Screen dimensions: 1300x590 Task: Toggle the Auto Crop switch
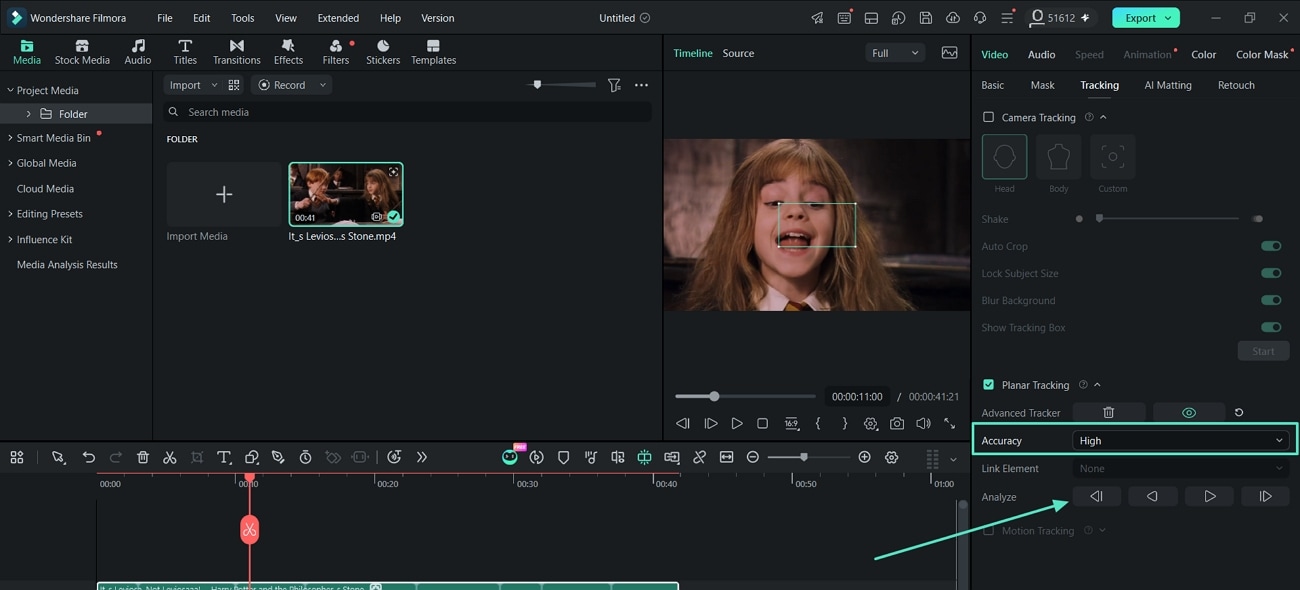[x=1271, y=246]
